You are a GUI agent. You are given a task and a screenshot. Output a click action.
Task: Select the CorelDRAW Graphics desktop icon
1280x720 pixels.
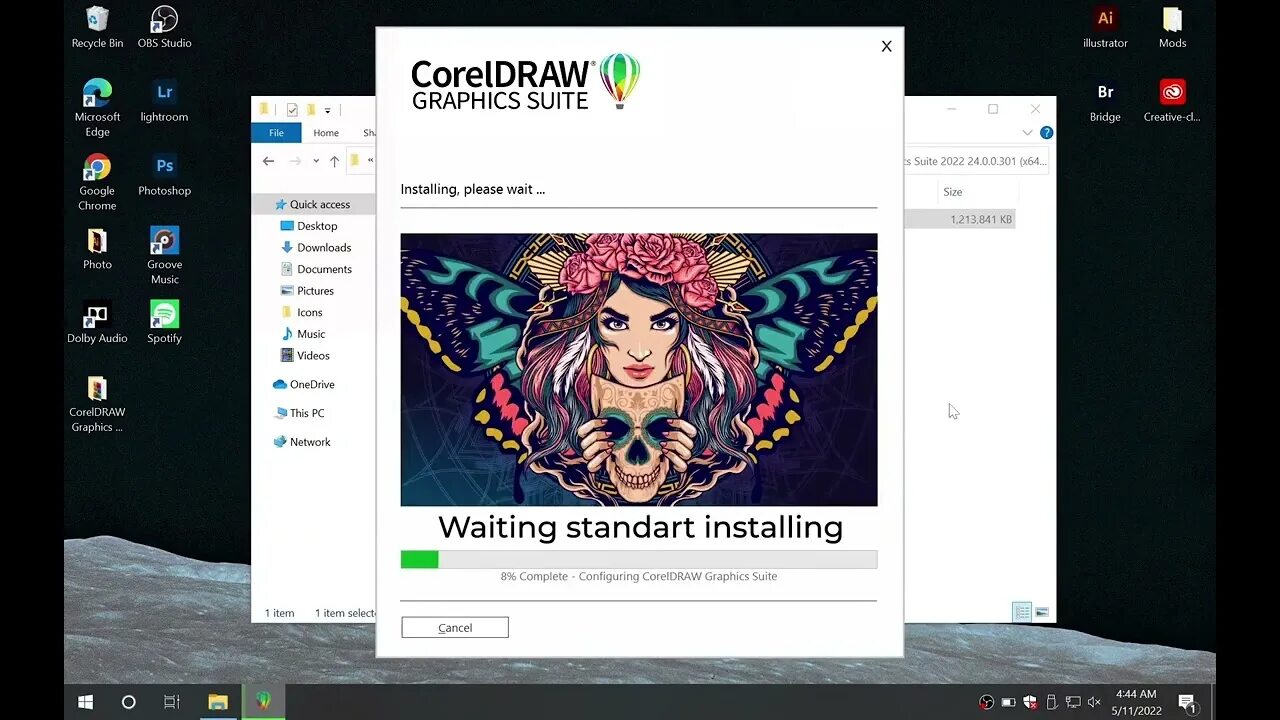[97, 404]
